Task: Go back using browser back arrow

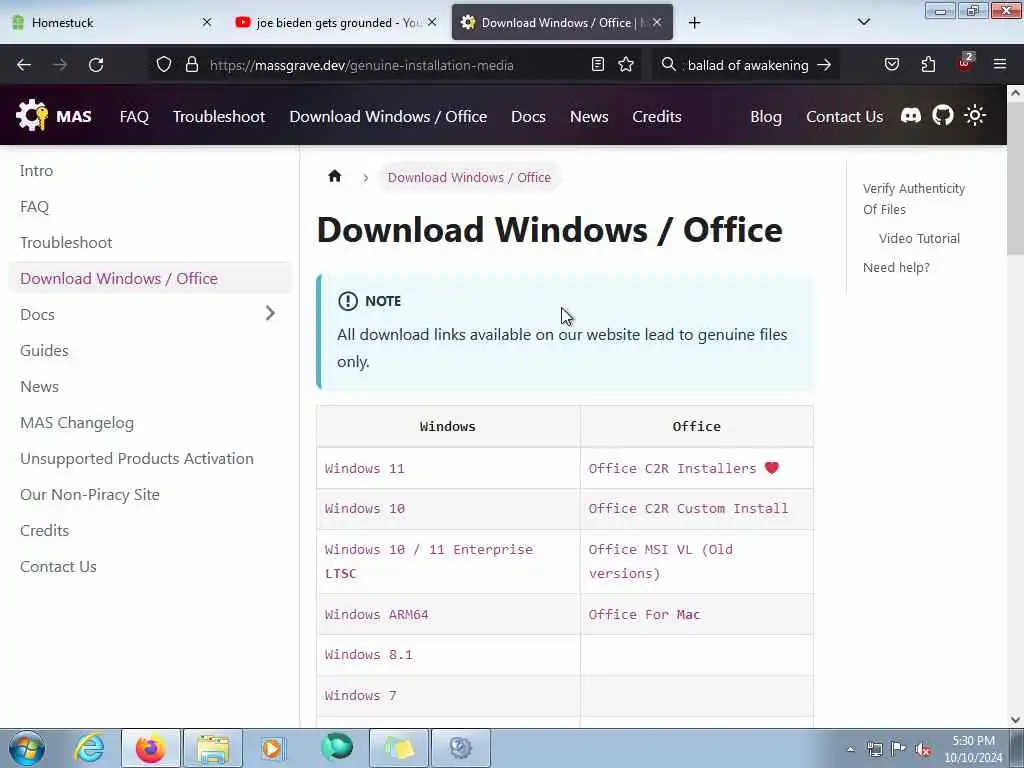Action: tap(24, 65)
